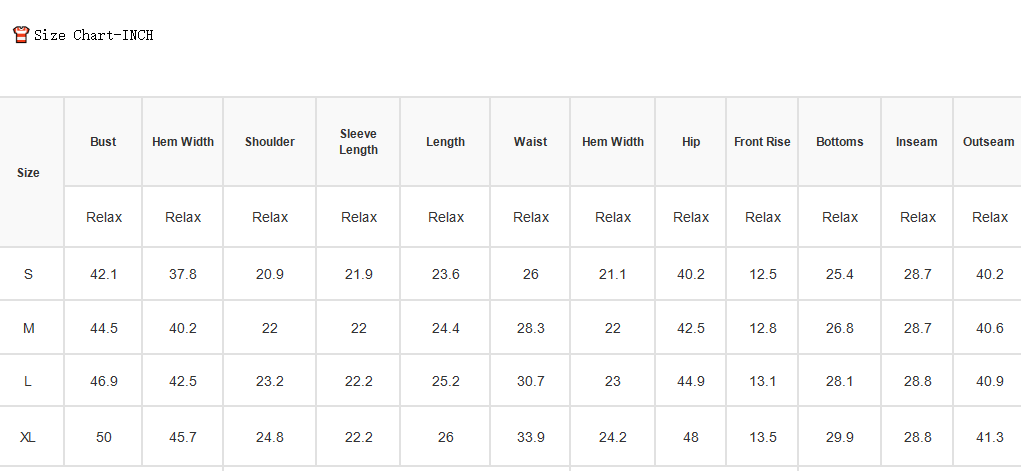This screenshot has height=471, width=1021.
Task: Click the Sleeve Length column header
Action: pos(358,141)
